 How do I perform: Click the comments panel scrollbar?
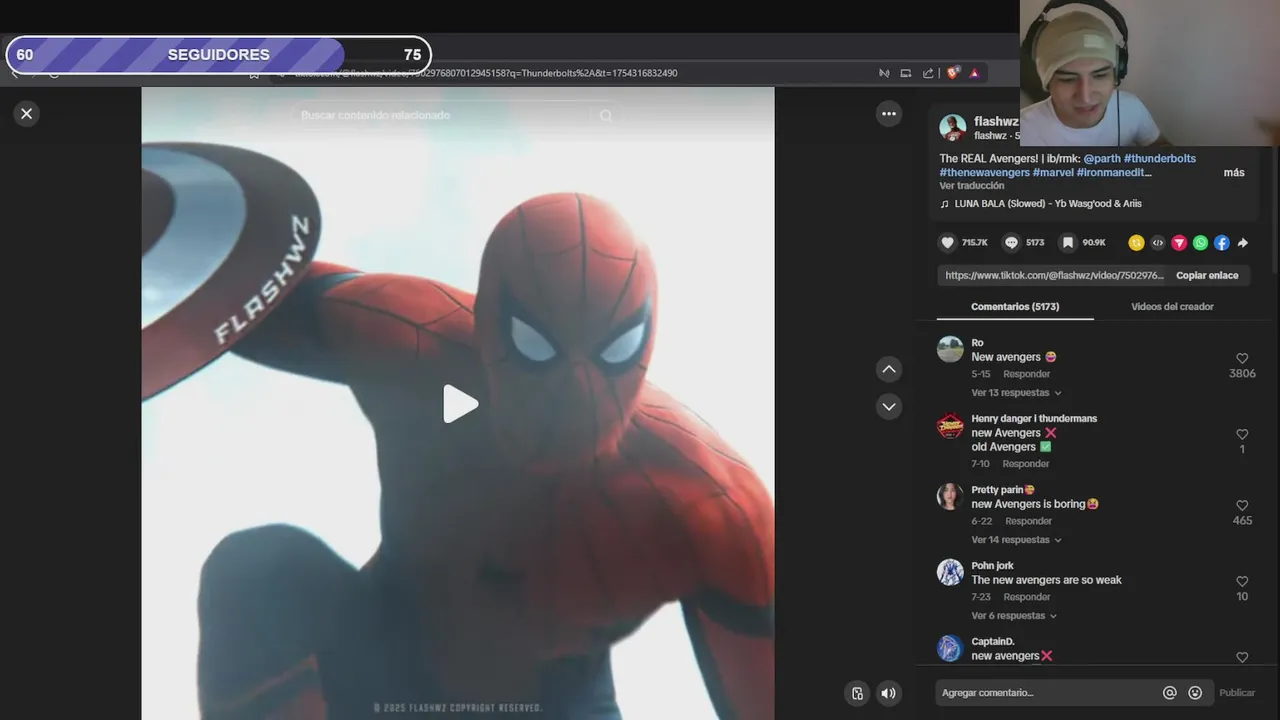(x=1274, y=210)
